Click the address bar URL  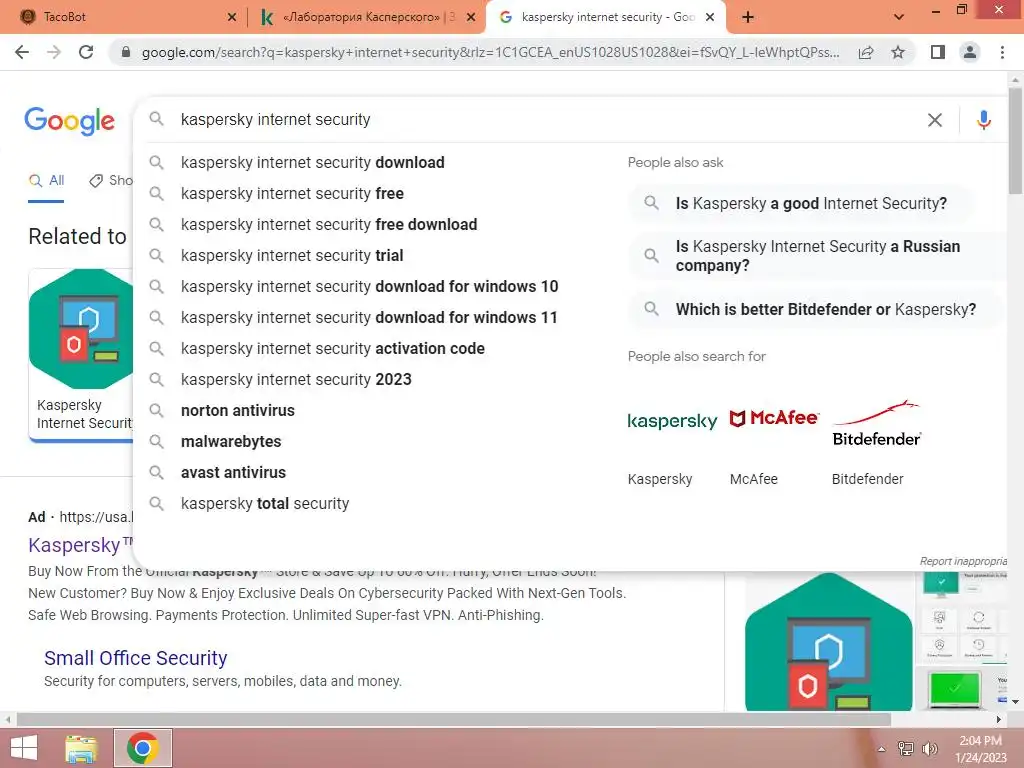[x=490, y=52]
